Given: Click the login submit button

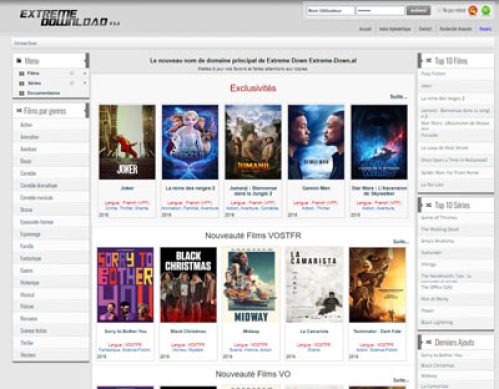Looking at the screenshot, I should point(418,11).
